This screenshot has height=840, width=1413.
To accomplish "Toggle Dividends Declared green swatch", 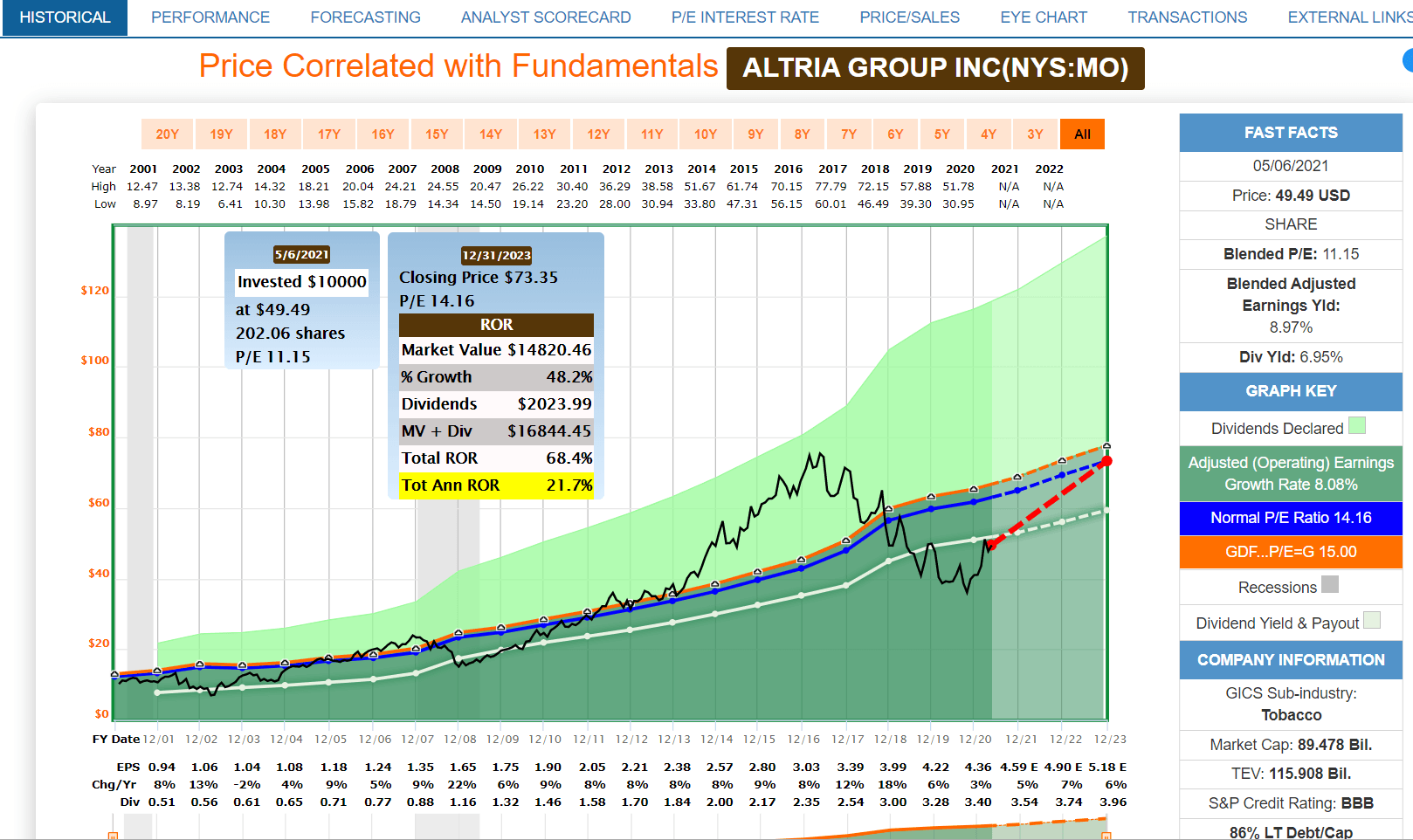I will tap(1357, 425).
